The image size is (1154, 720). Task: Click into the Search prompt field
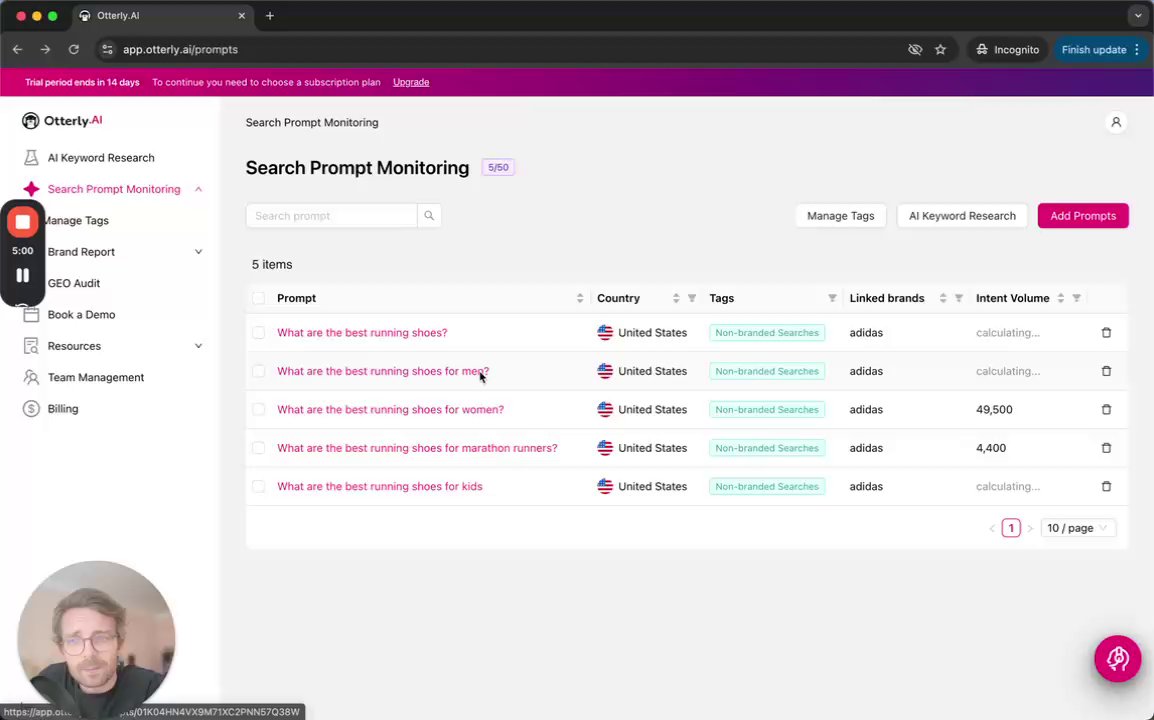click(331, 216)
